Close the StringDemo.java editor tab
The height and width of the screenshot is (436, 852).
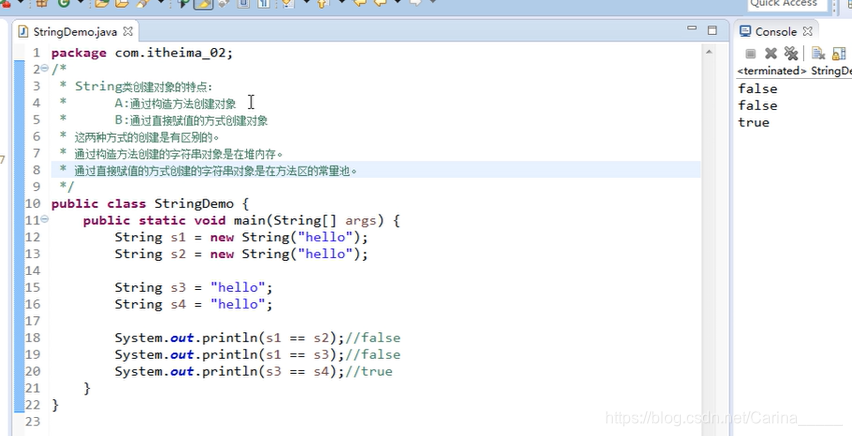tap(128, 31)
